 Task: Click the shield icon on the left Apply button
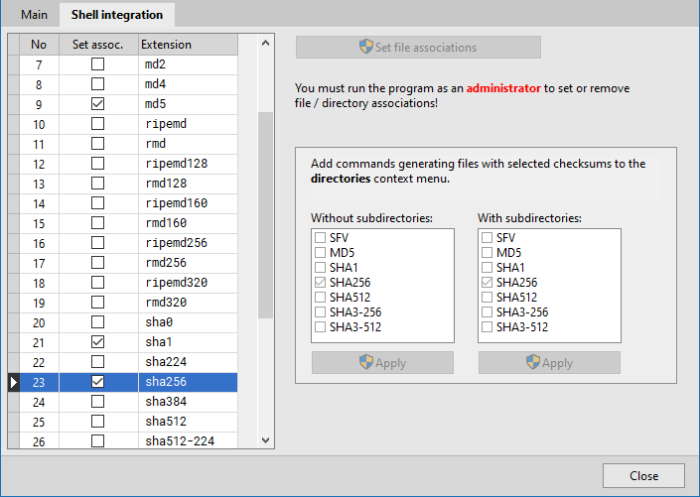(x=366, y=362)
